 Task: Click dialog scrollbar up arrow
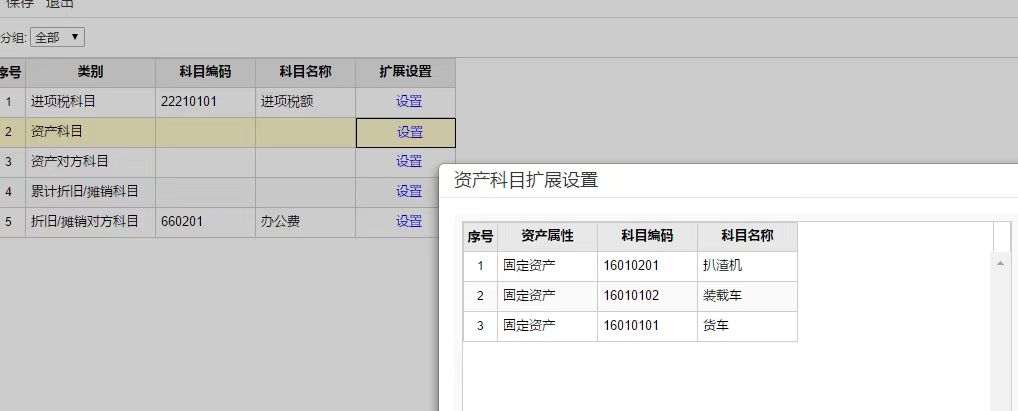coord(1002,262)
